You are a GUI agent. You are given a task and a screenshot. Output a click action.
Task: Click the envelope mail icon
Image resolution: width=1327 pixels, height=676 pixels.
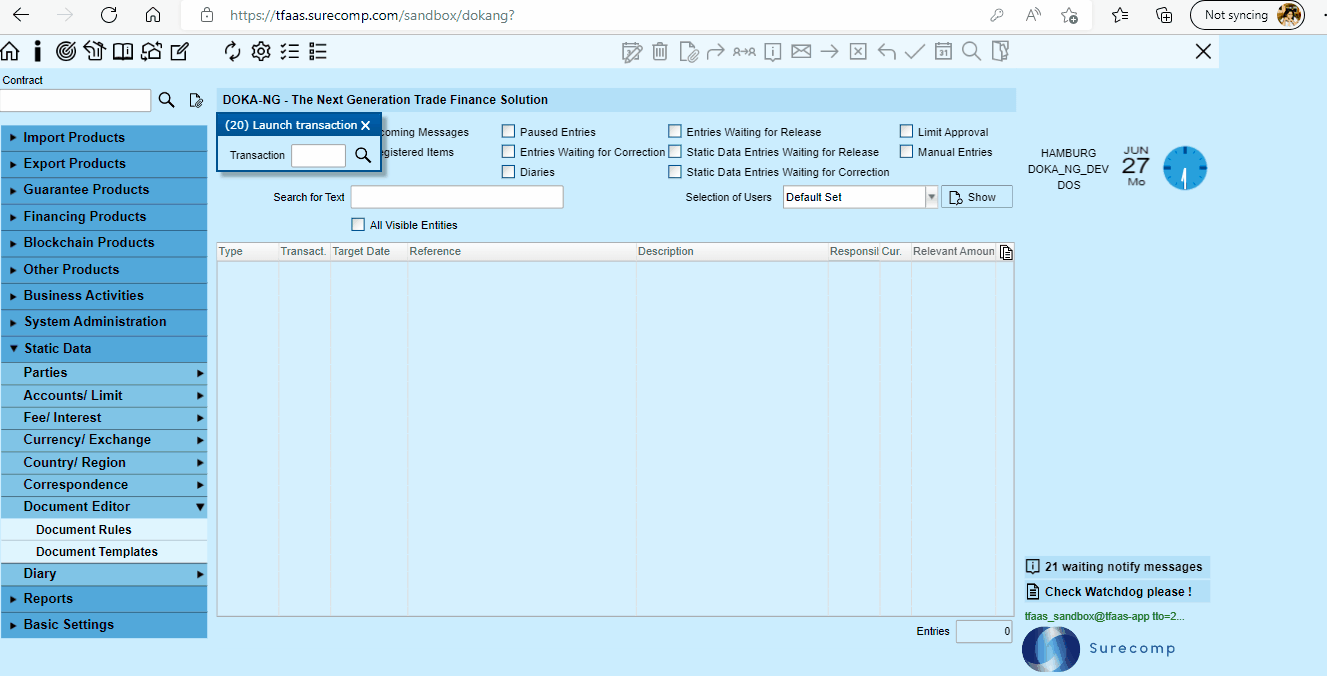(x=801, y=51)
